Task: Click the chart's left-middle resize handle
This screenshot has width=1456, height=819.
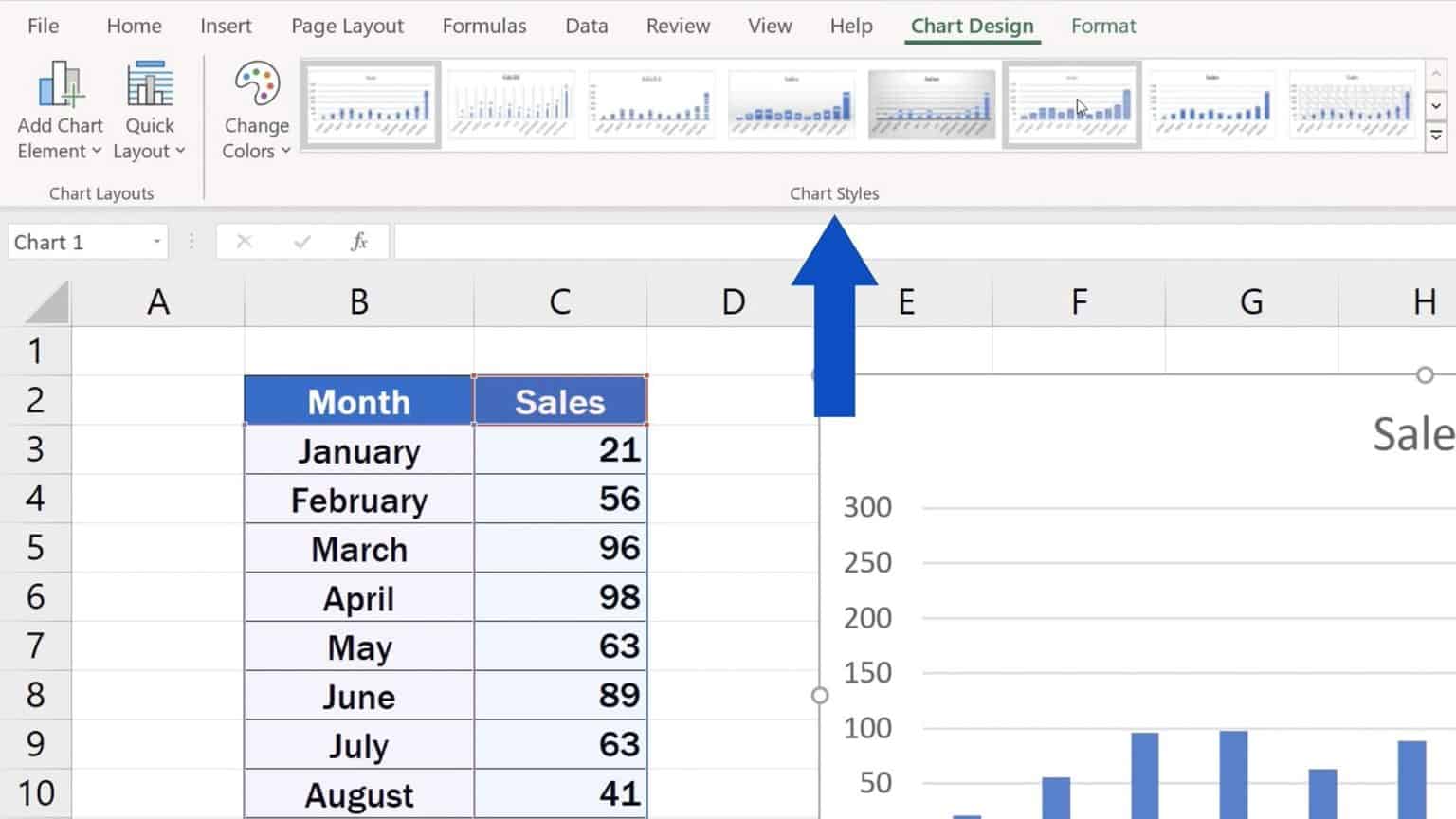Action: point(820,696)
